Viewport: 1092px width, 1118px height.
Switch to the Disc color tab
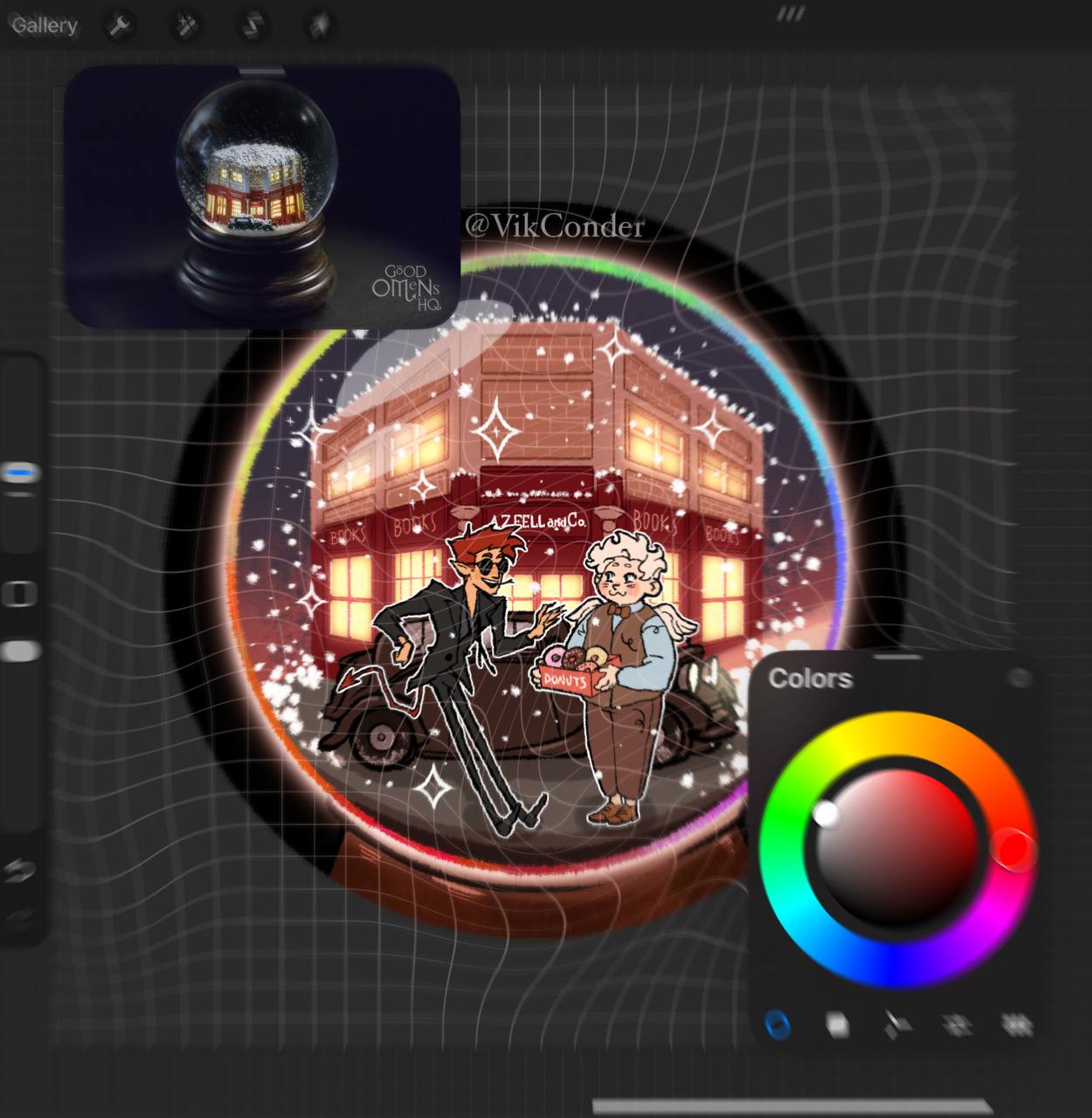click(x=777, y=1024)
